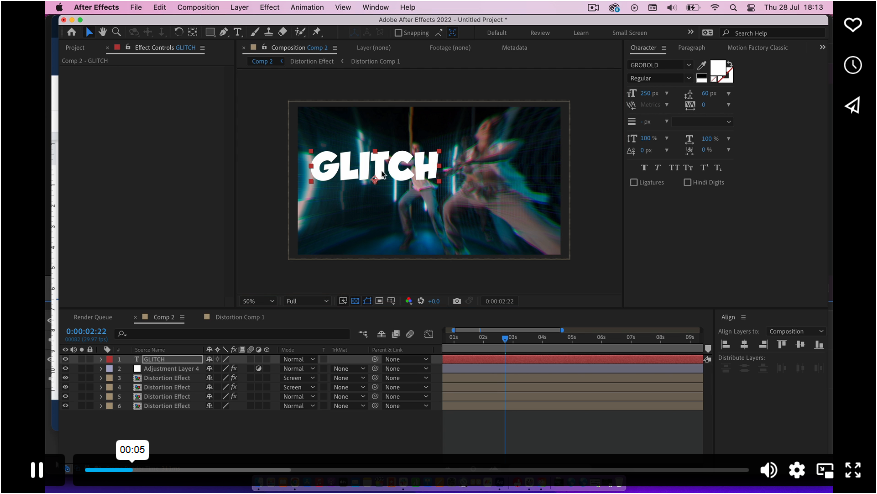Open the font style Regular dropdown
This screenshot has width=877, height=494.
pyautogui.click(x=660, y=78)
